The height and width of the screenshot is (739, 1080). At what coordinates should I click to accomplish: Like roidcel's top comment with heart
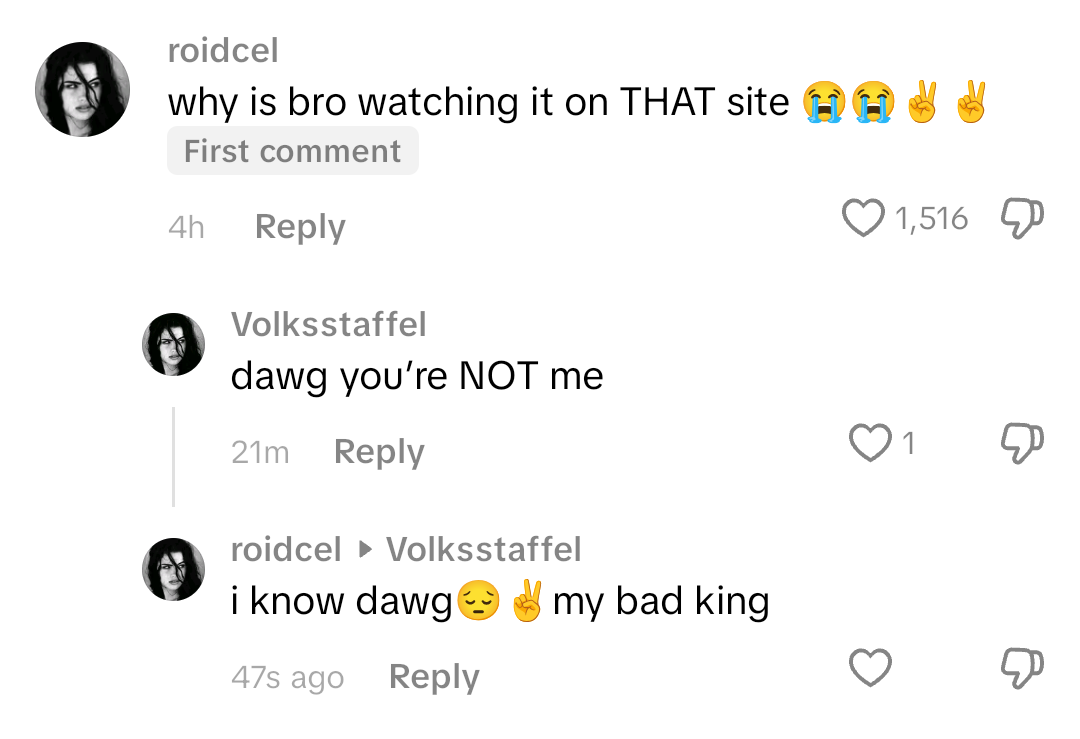tap(865, 219)
